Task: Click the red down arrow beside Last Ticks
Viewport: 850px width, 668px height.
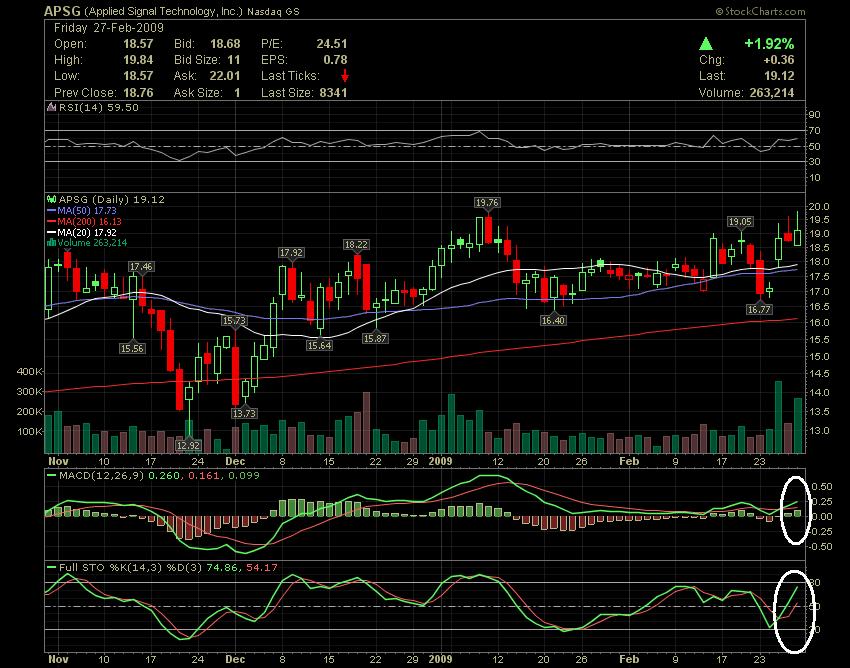Action: 344,76
